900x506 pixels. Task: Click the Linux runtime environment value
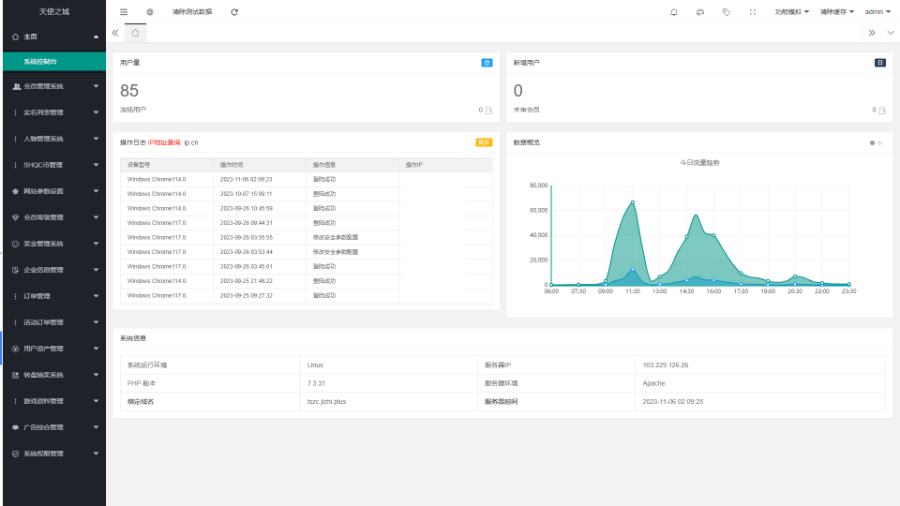(x=315, y=365)
